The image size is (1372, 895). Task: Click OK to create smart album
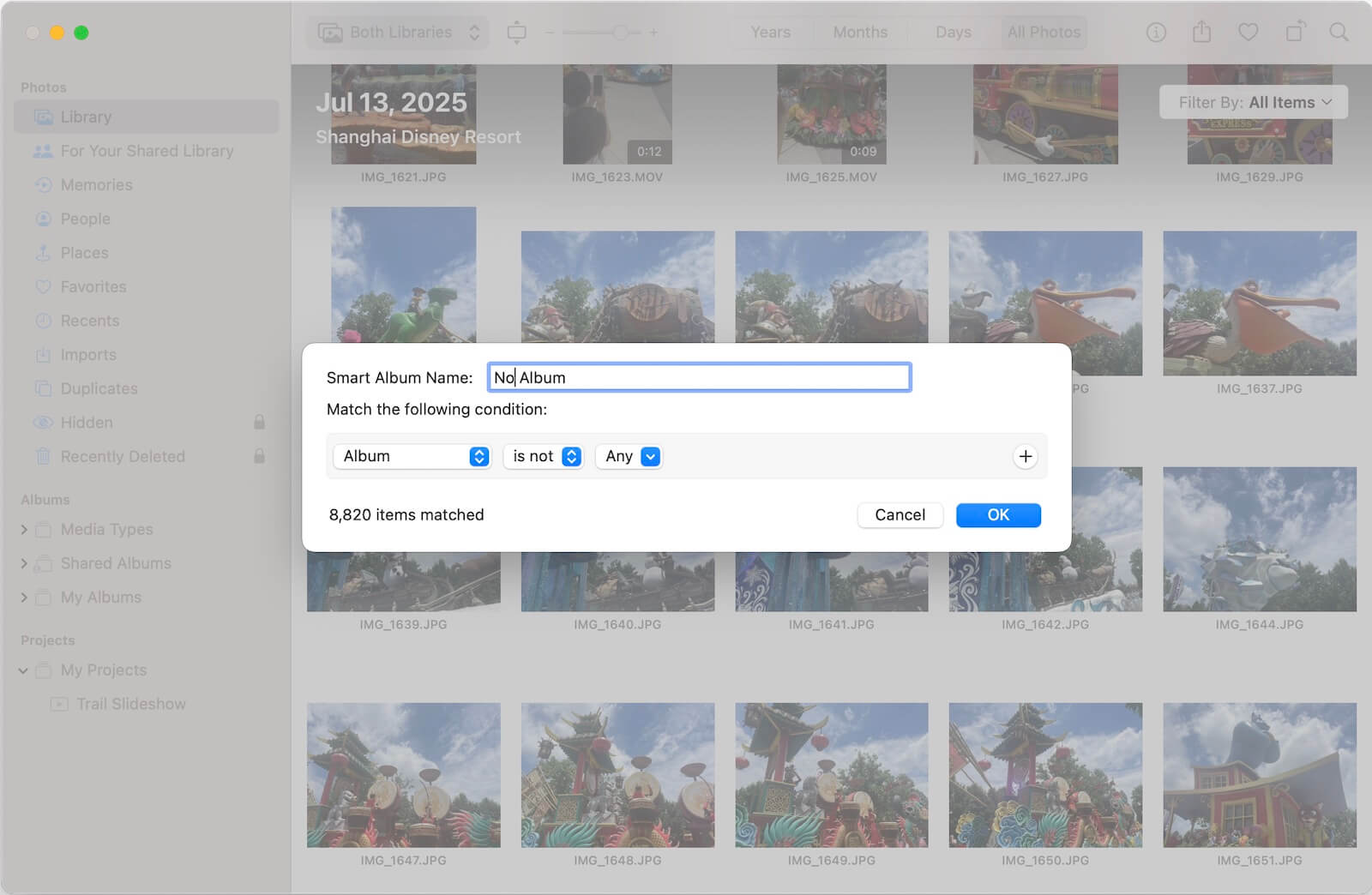tap(998, 515)
